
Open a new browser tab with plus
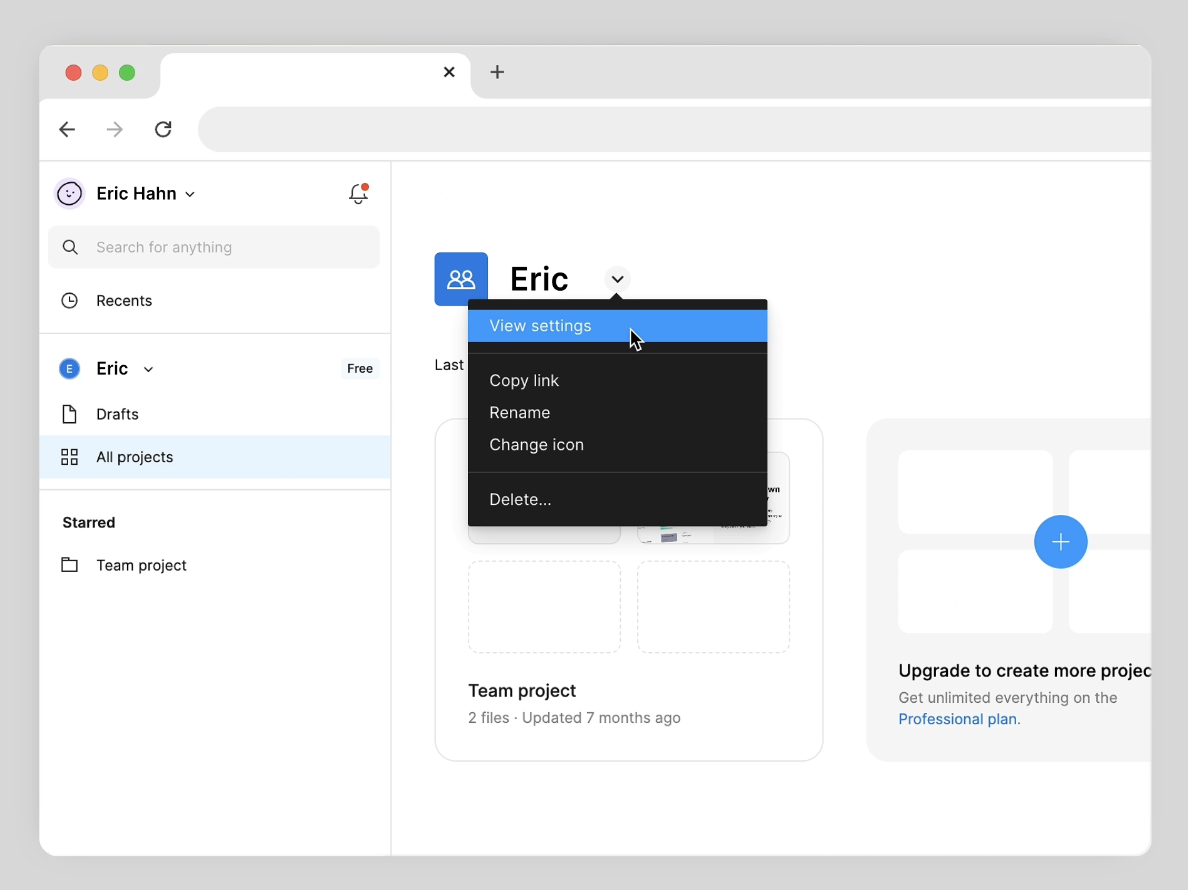[x=497, y=72]
